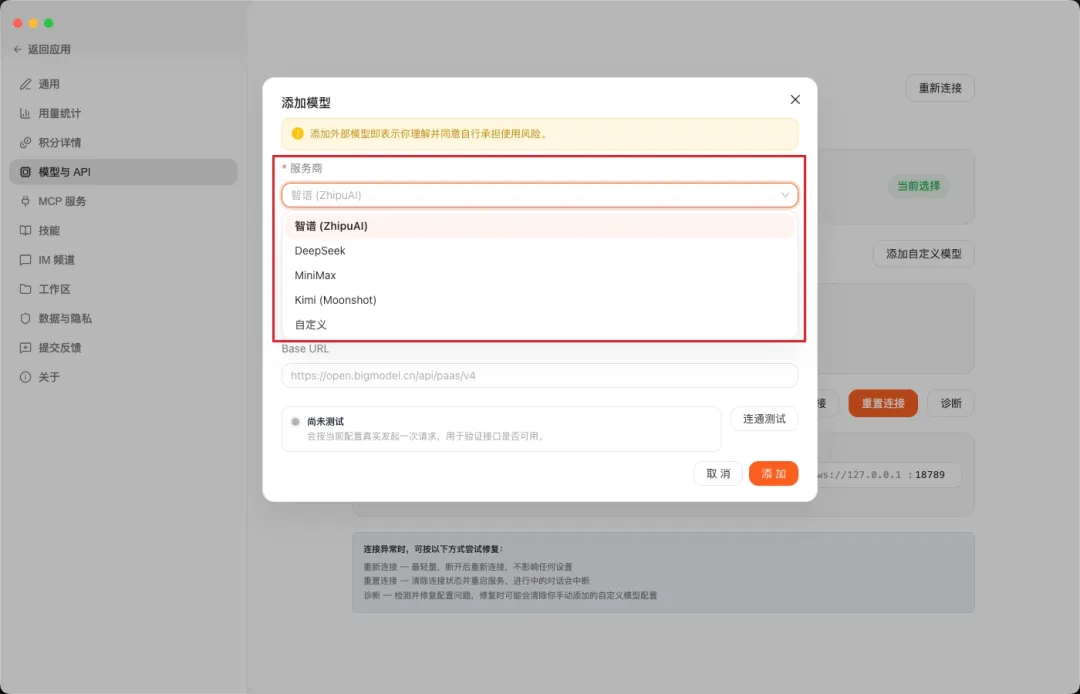Choose 自定义 from the provider list
The height and width of the screenshot is (694, 1080).
[539, 325]
